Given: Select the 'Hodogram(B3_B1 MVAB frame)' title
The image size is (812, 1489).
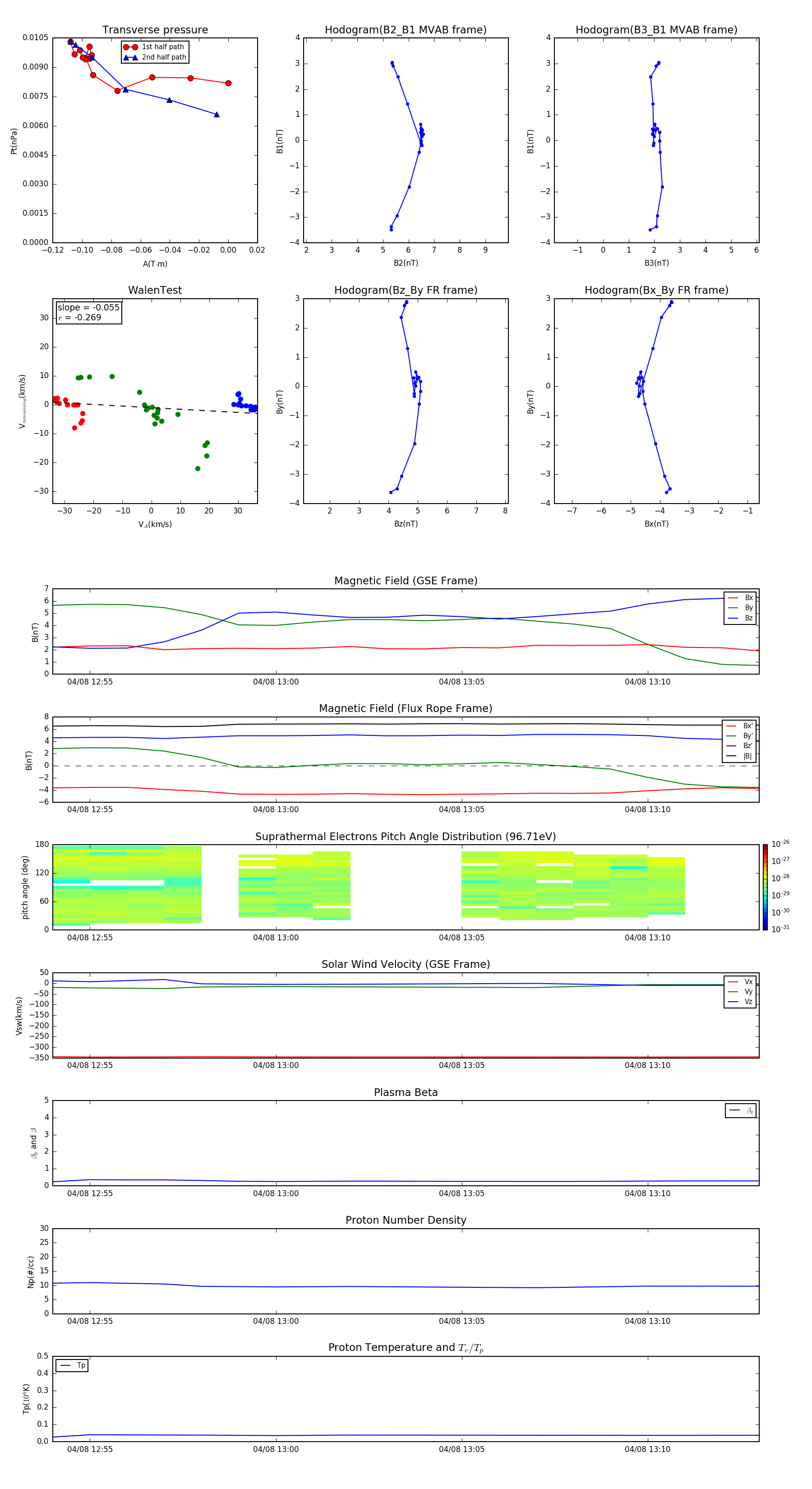Looking at the screenshot, I should click(x=656, y=30).
